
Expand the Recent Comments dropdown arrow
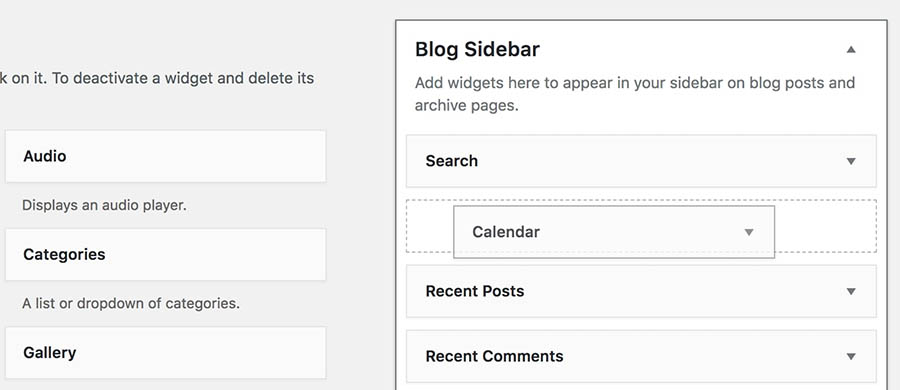[851, 357]
